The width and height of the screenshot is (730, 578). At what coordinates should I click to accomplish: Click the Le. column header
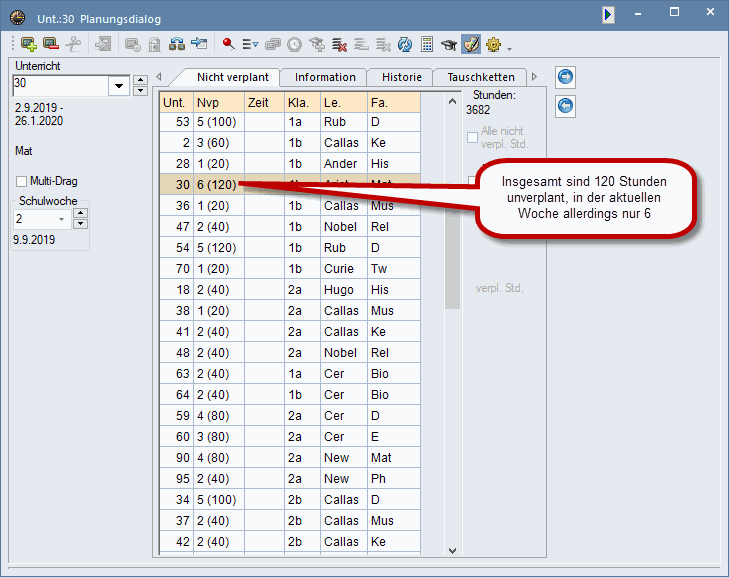point(344,102)
